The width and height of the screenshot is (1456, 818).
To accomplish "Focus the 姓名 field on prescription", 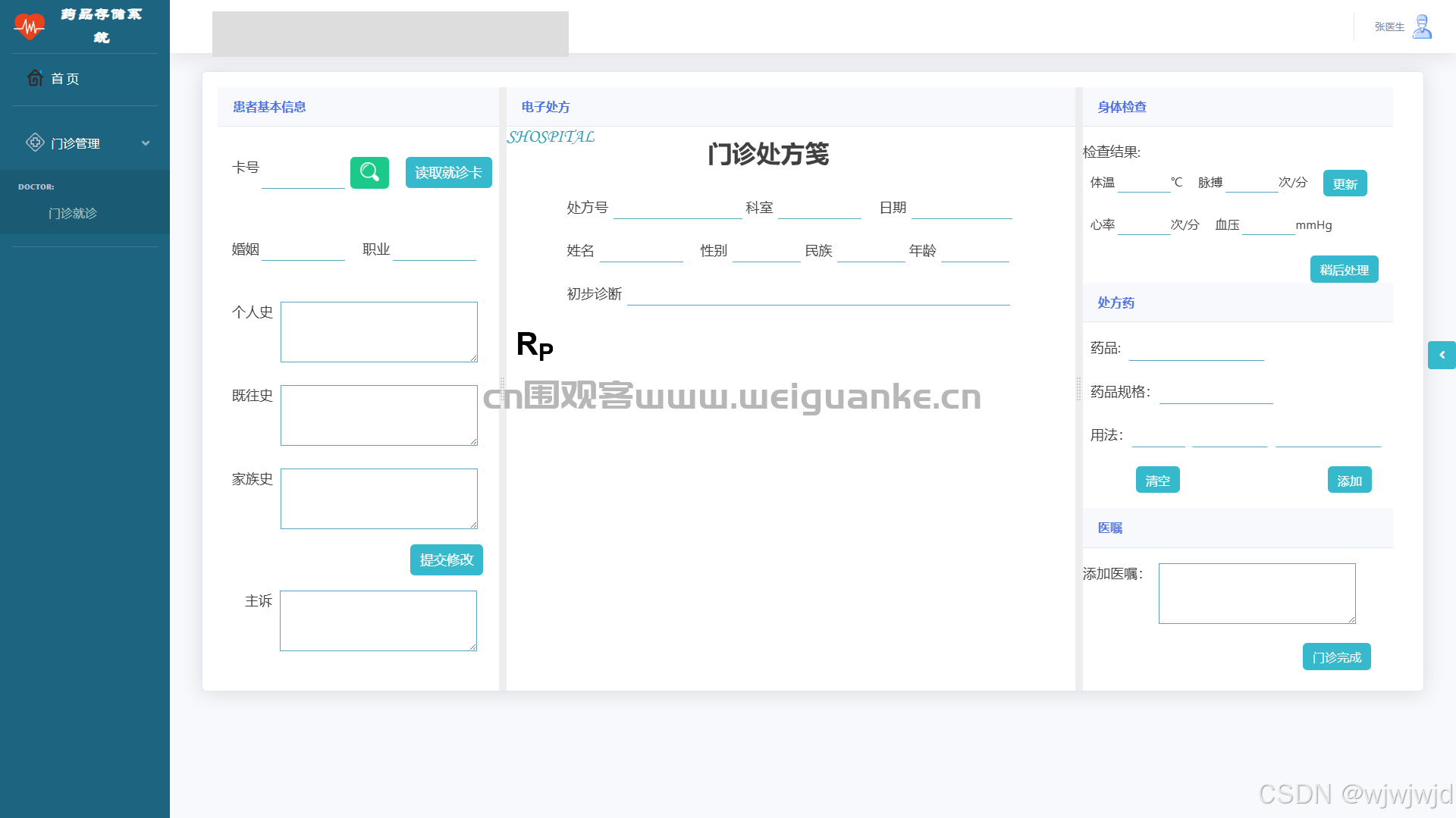I will point(642,251).
